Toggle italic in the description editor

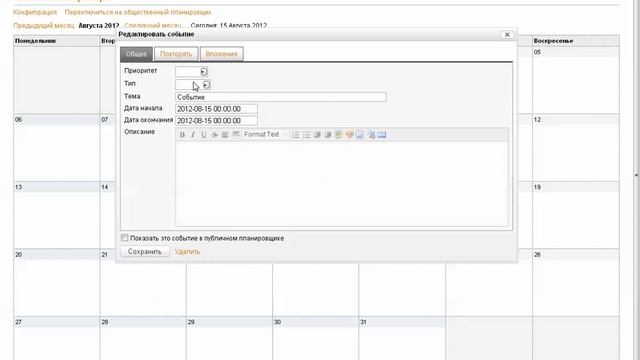point(193,135)
